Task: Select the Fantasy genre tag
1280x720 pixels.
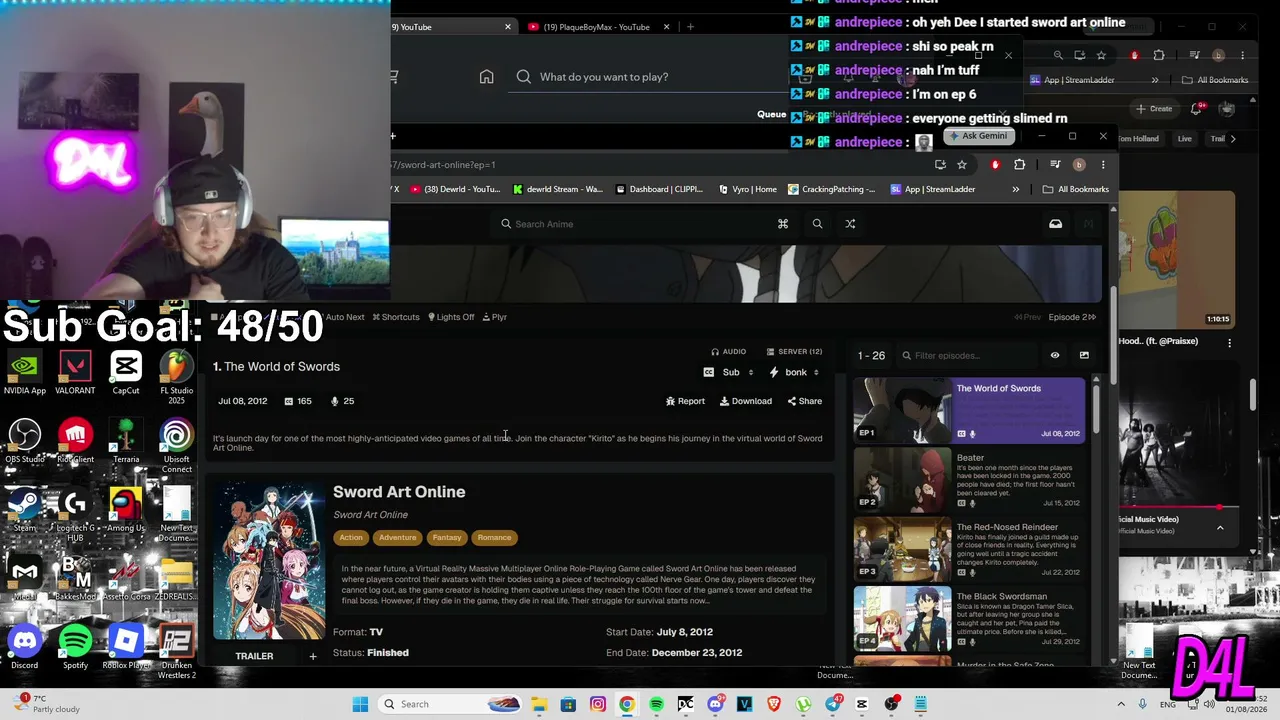Action: click(x=447, y=538)
